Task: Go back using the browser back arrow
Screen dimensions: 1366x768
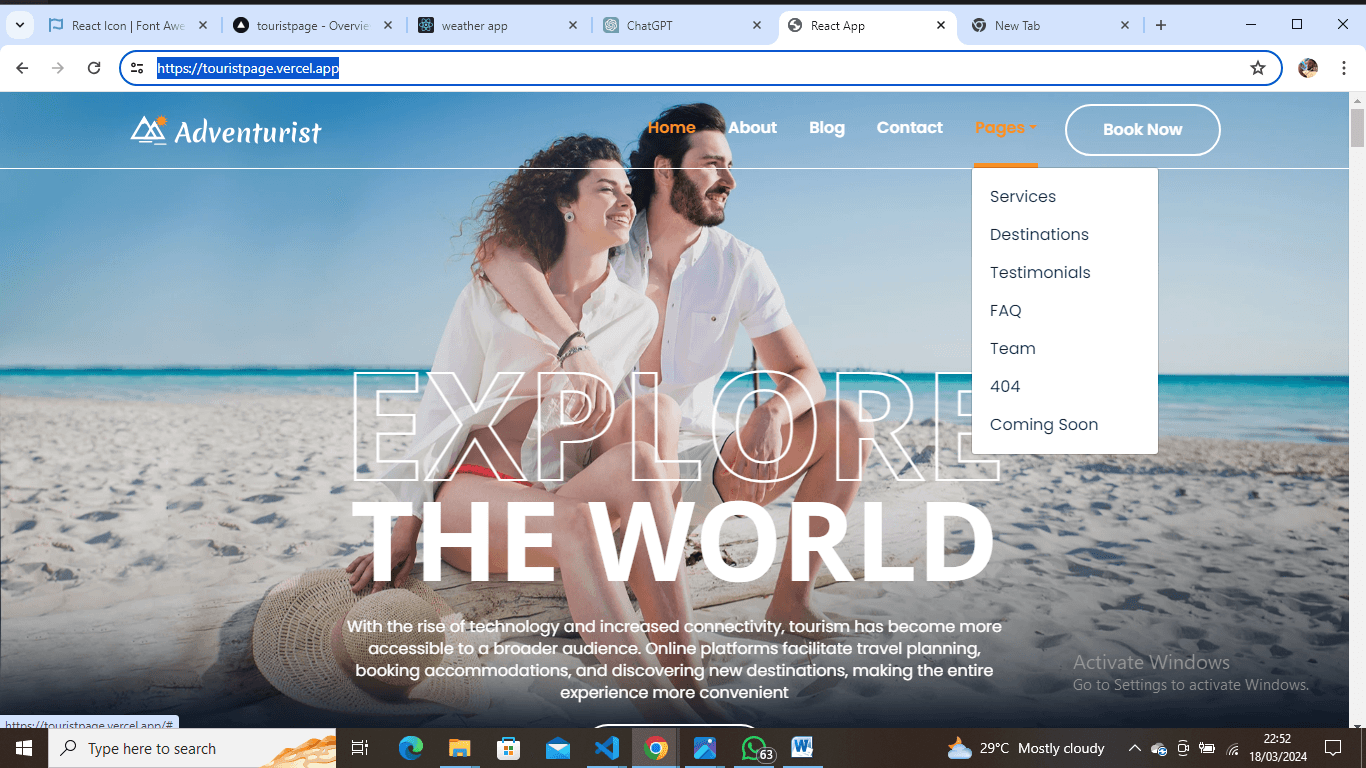Action: tap(21, 67)
